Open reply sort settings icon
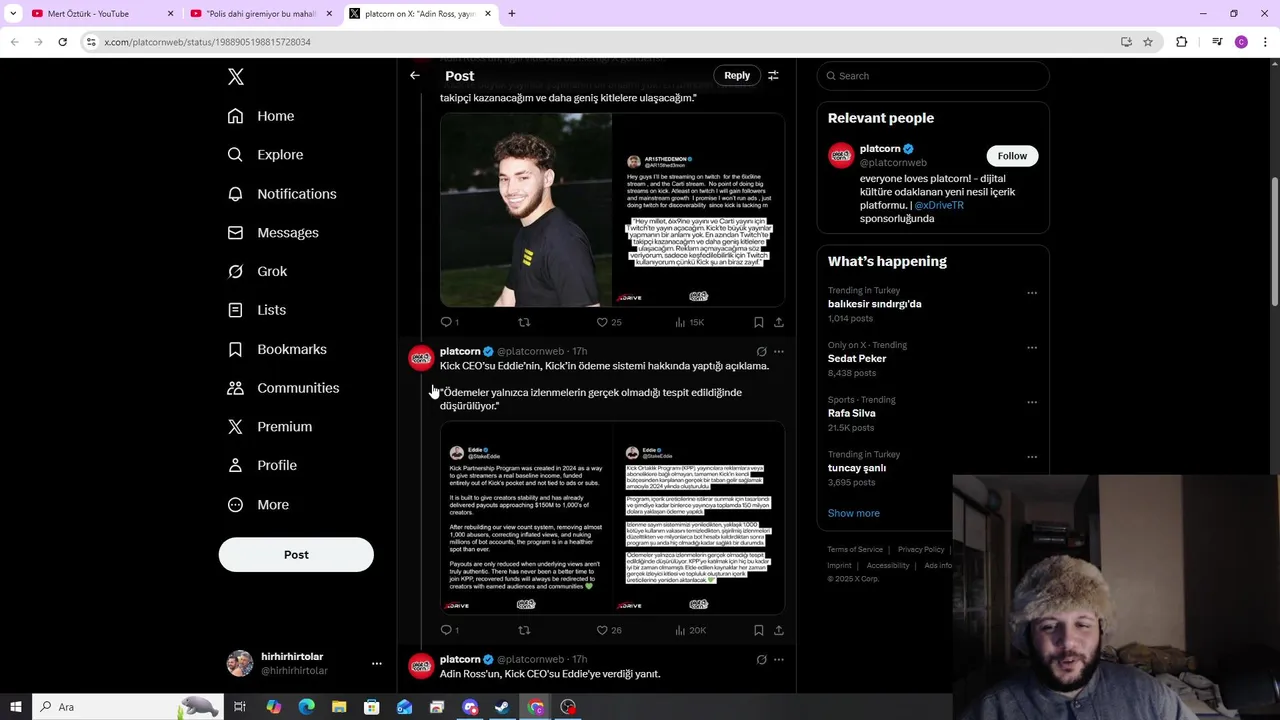The image size is (1280, 720). 773,75
